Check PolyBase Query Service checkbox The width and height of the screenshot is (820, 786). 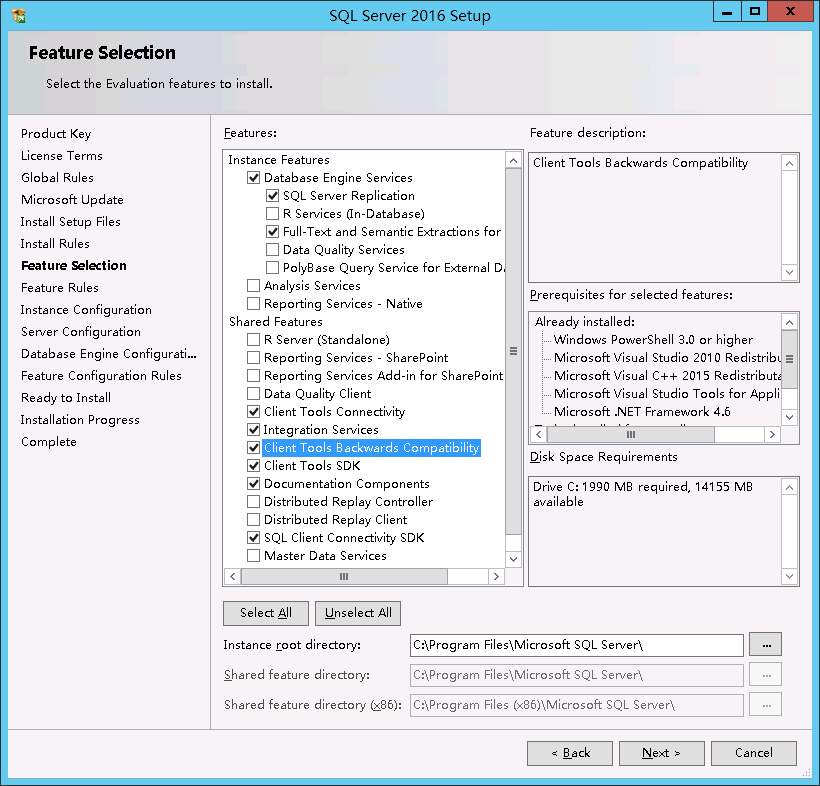click(272, 268)
